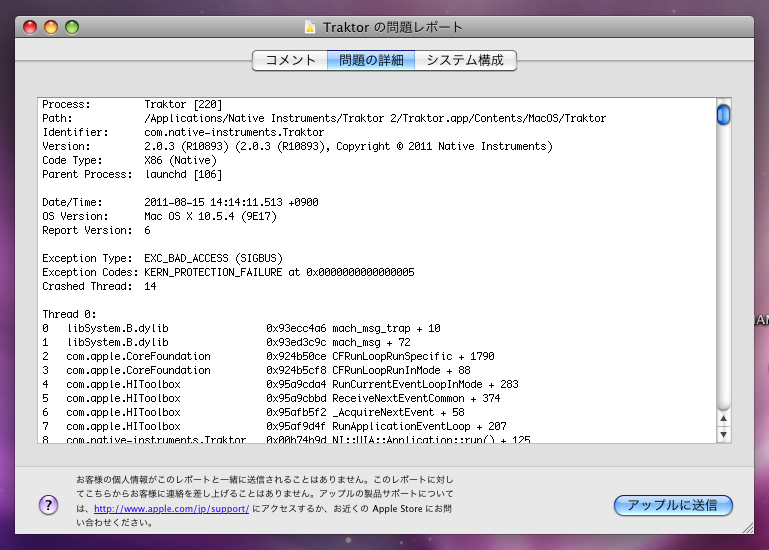
Task: Click the scrollbar down arrow
Action: 723,434
